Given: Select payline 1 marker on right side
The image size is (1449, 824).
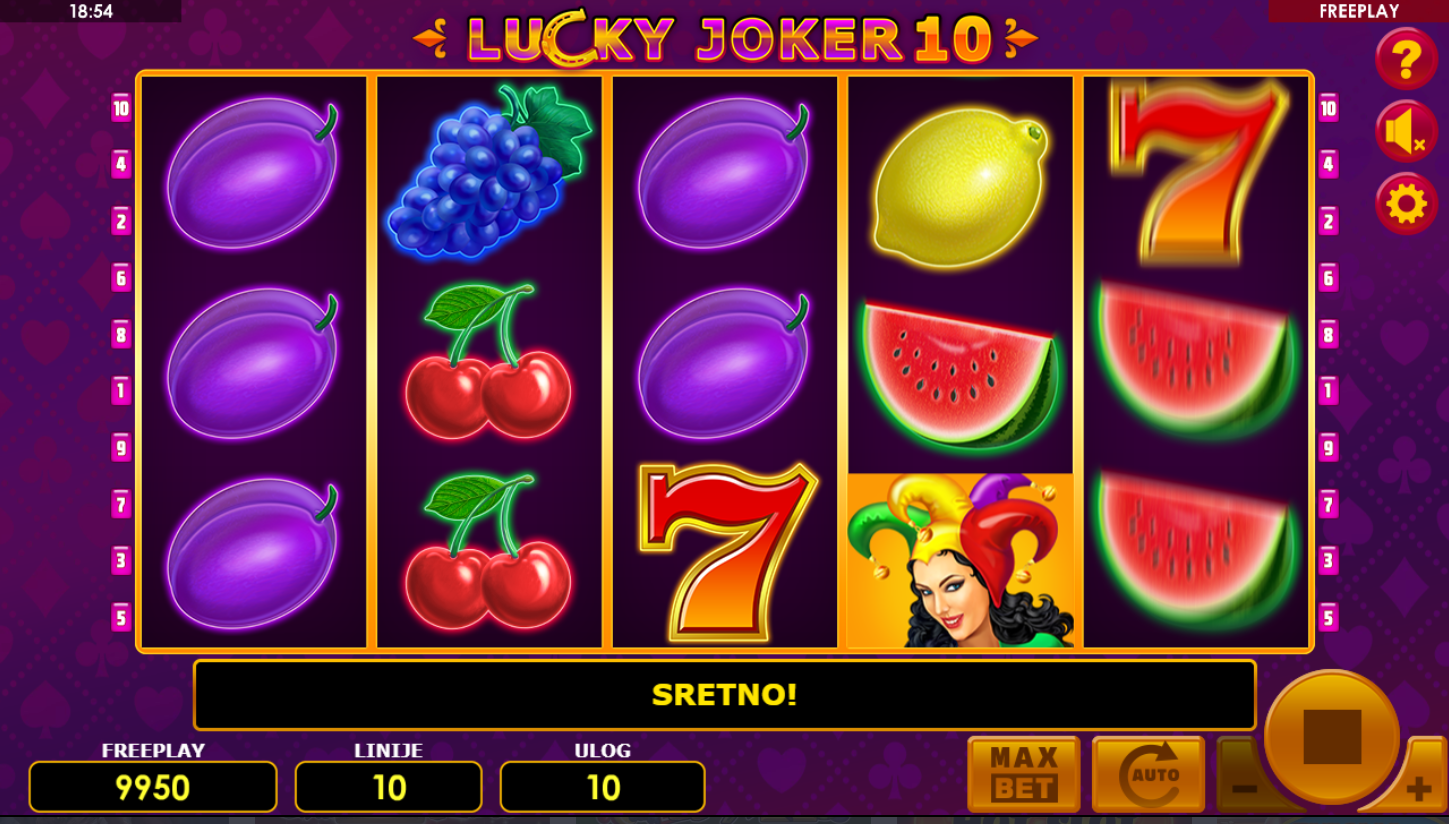Looking at the screenshot, I should [x=1328, y=391].
